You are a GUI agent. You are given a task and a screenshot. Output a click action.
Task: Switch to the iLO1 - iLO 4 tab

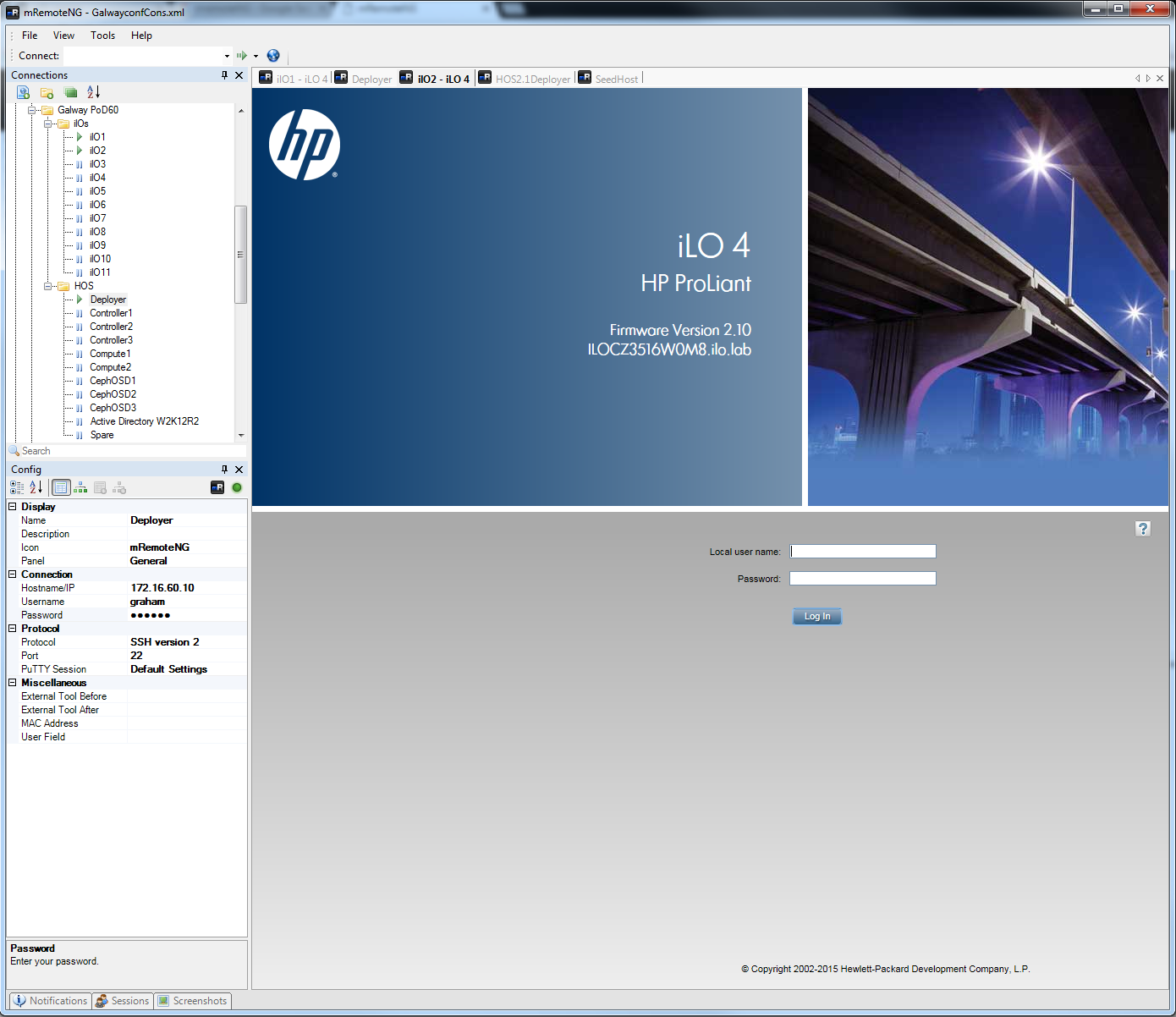tap(294, 79)
